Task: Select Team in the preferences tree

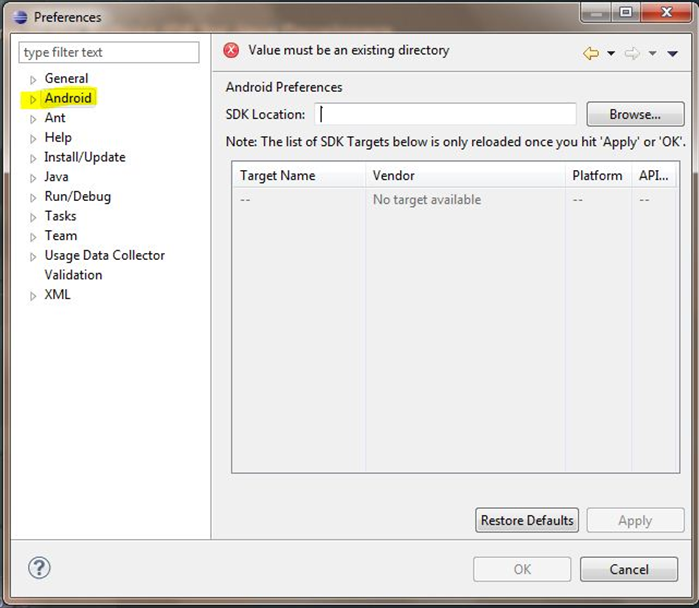Action: click(x=61, y=235)
